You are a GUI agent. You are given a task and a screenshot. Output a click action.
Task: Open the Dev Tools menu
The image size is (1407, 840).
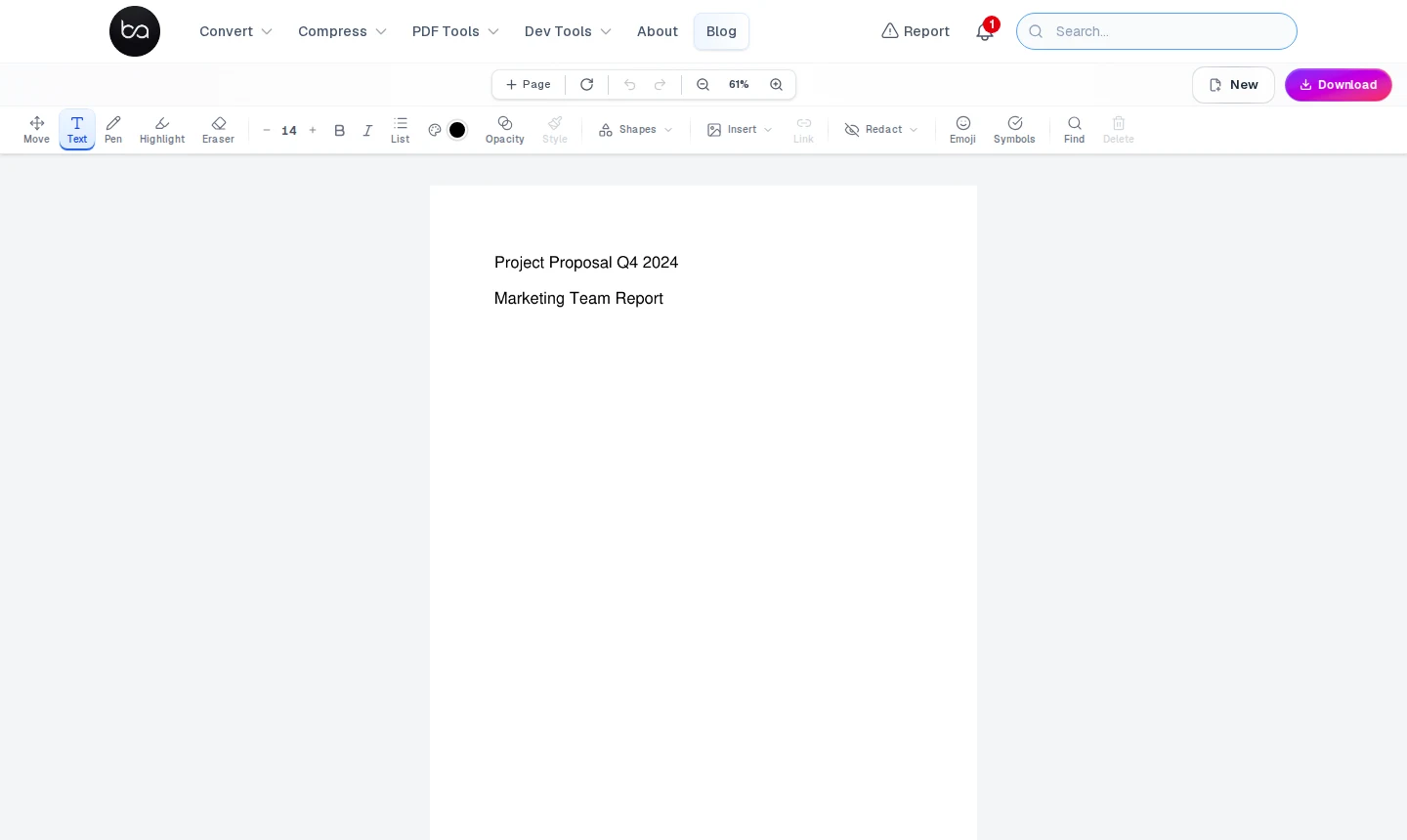pos(569,31)
